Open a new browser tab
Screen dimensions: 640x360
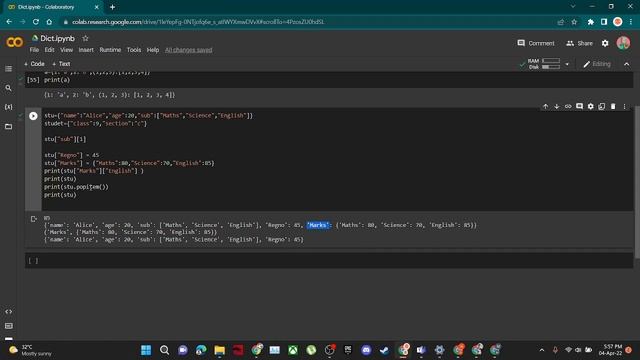[x=112, y=7]
